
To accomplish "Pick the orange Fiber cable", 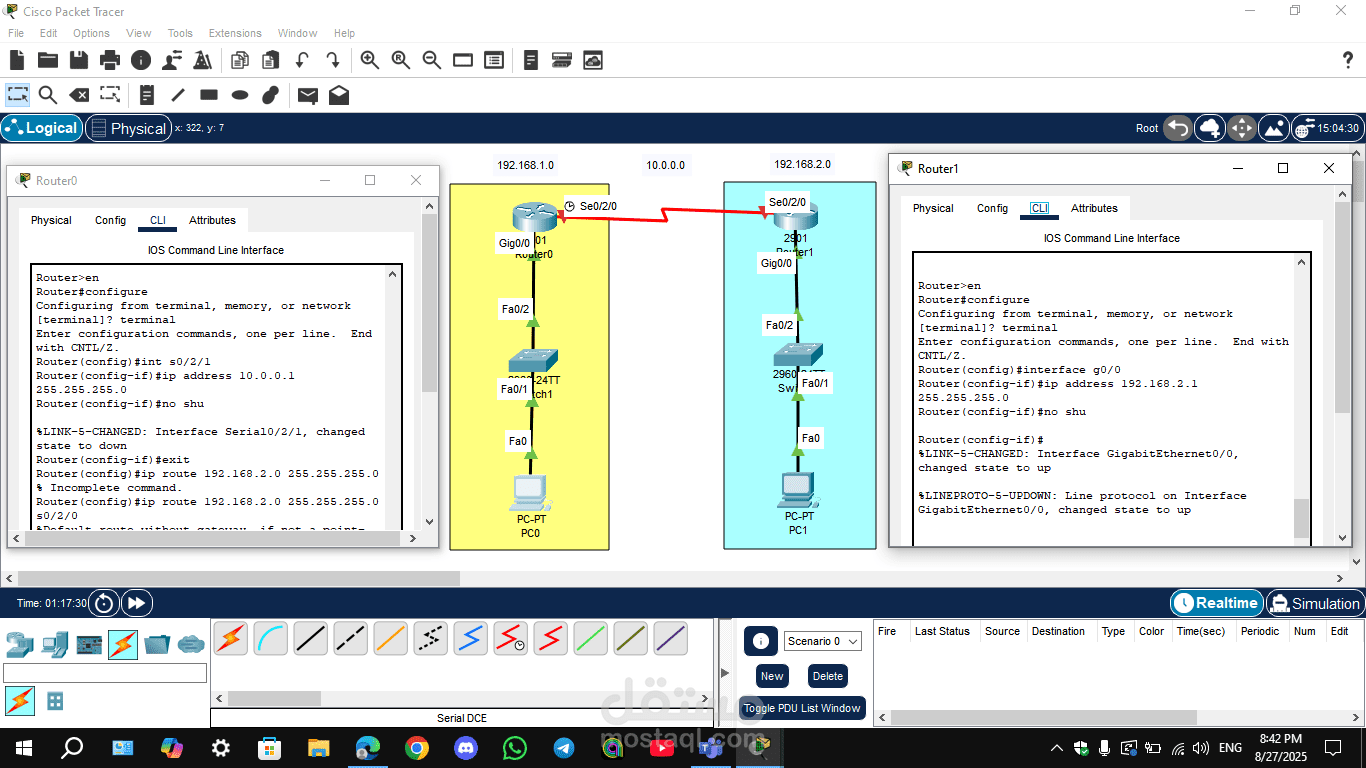I will pyautogui.click(x=390, y=638).
